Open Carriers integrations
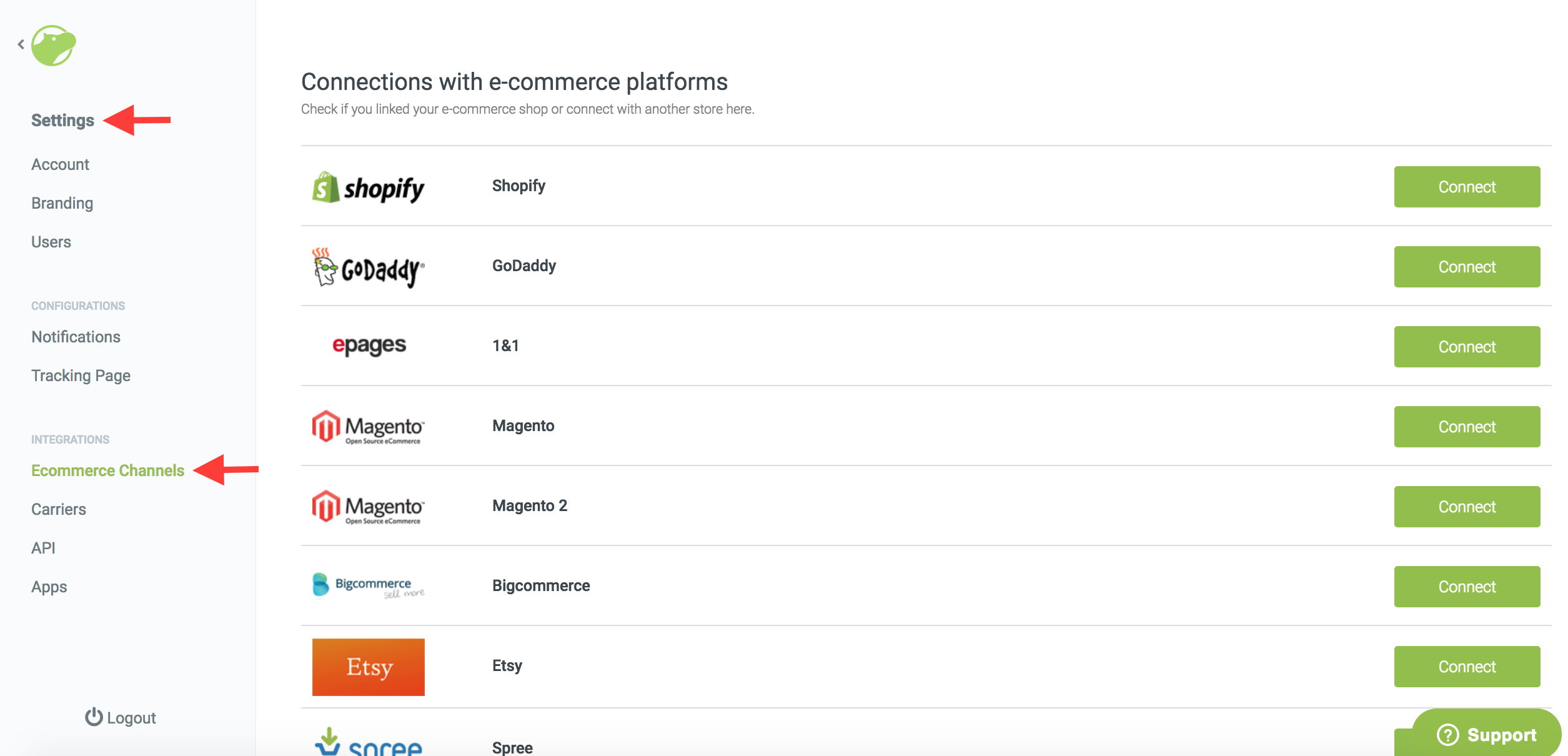Viewport: 1568px width, 756px height. [59, 509]
